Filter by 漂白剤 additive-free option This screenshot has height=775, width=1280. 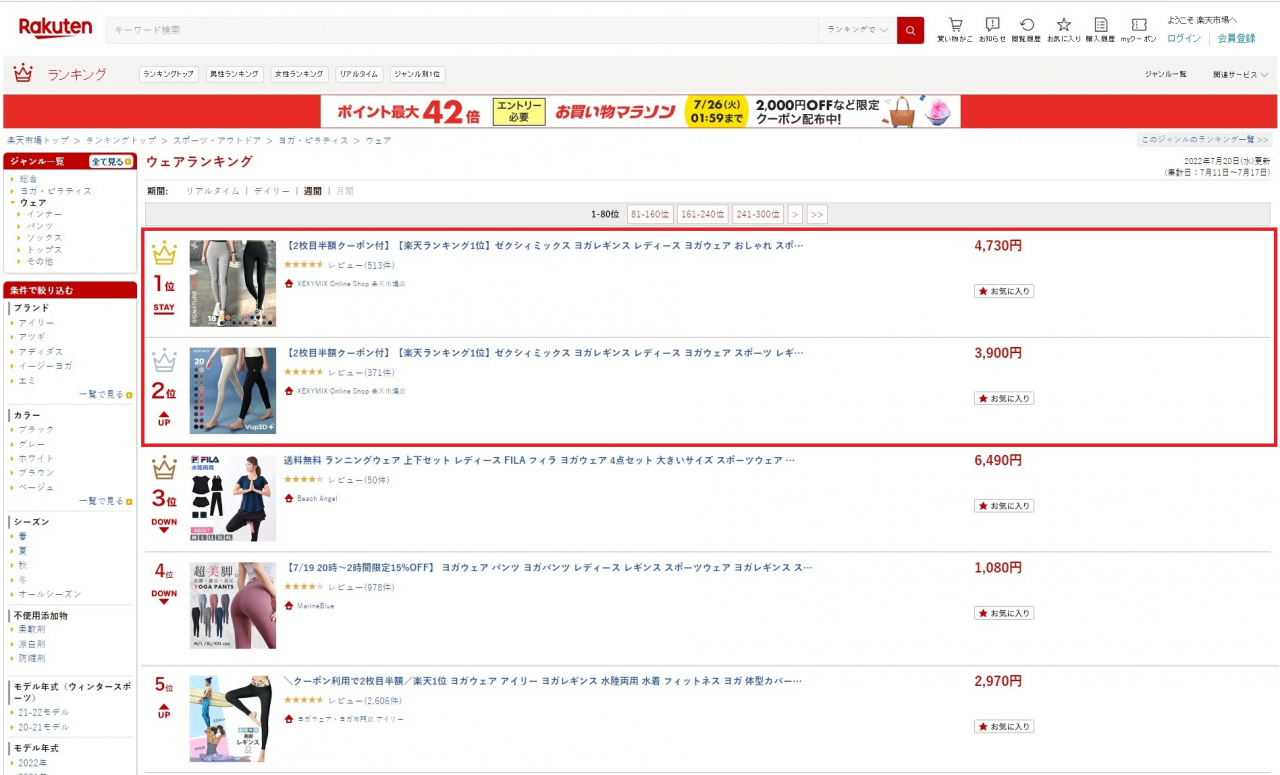point(32,644)
